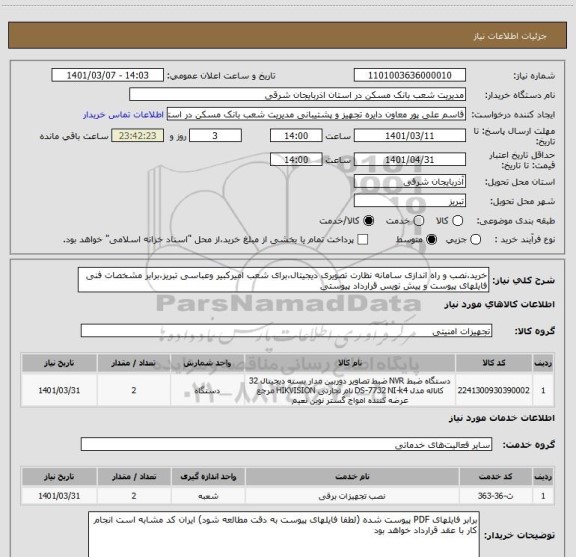
Task: Click unit cell دستگاه in goods table
Action: click(x=208, y=390)
